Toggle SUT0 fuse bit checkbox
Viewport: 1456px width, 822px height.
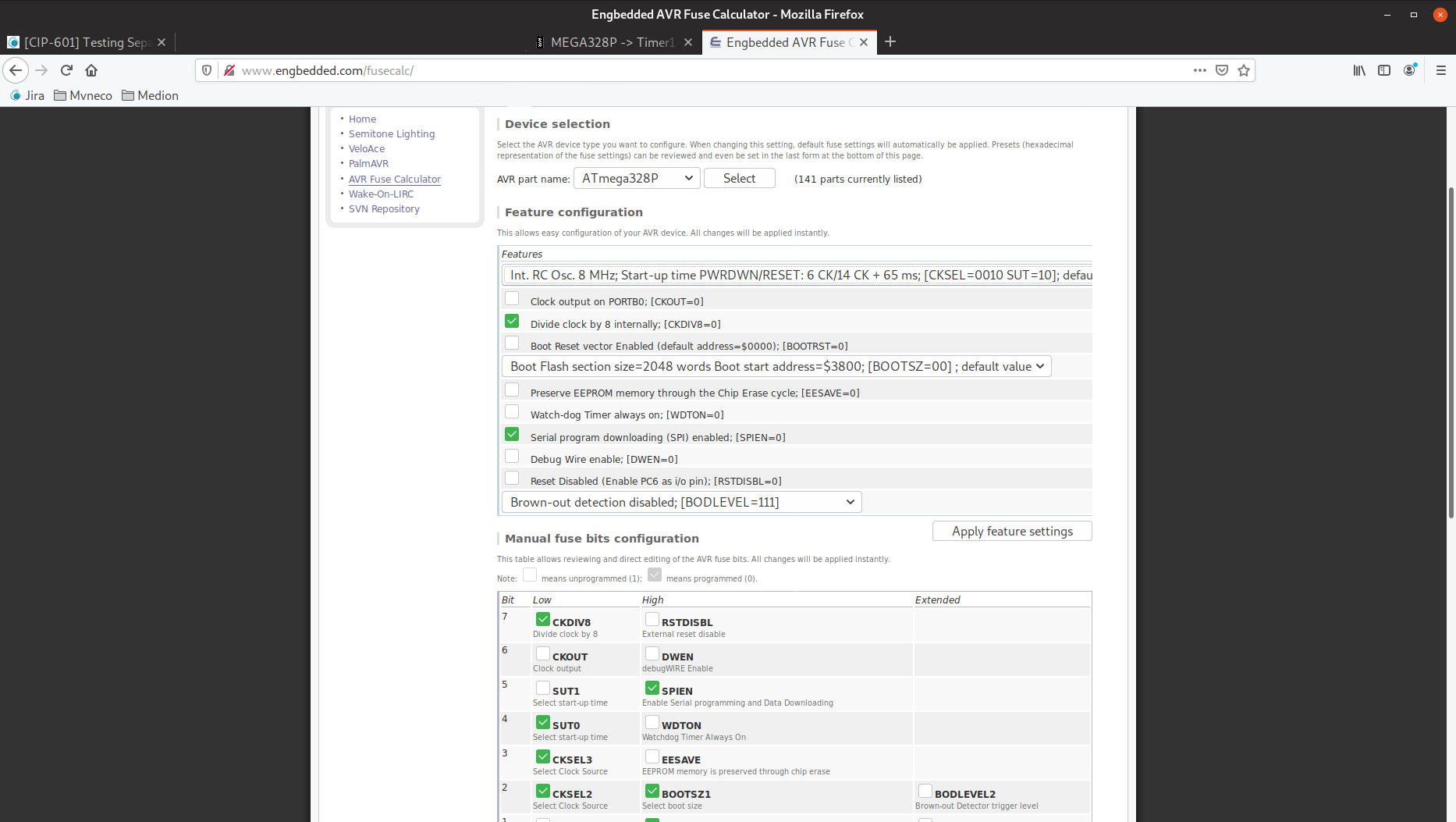(x=543, y=722)
